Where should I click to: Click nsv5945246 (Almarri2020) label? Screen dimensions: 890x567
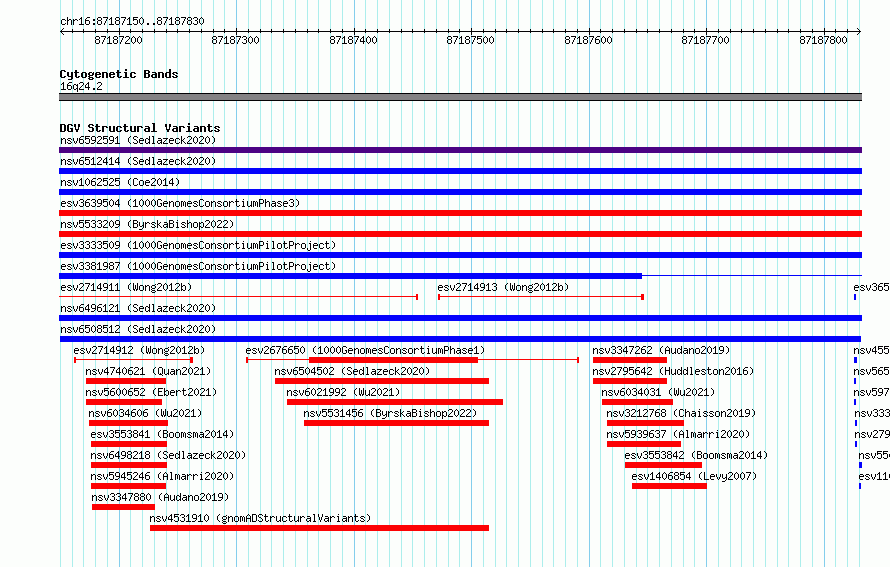pos(162,476)
